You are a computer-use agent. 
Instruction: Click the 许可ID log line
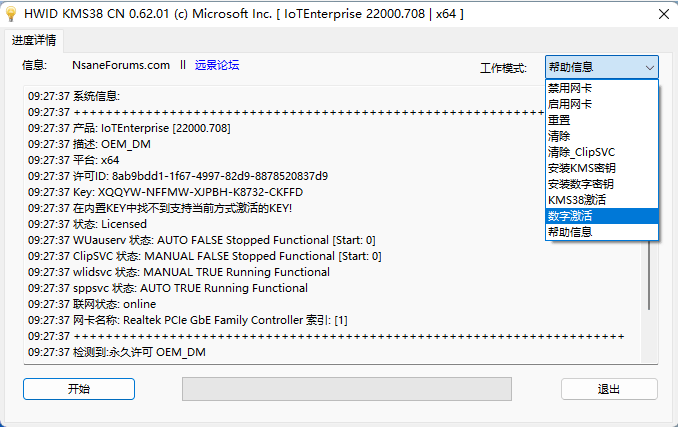[x=178, y=176]
